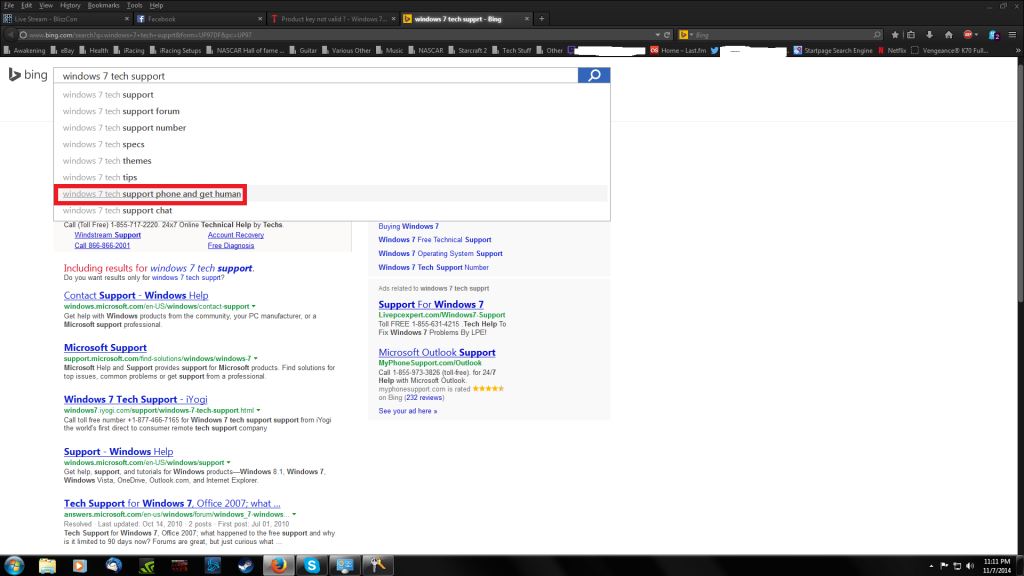Expand arrow next to windows.microsoft.com contact-support URL
The height and width of the screenshot is (576, 1024).
253,306
